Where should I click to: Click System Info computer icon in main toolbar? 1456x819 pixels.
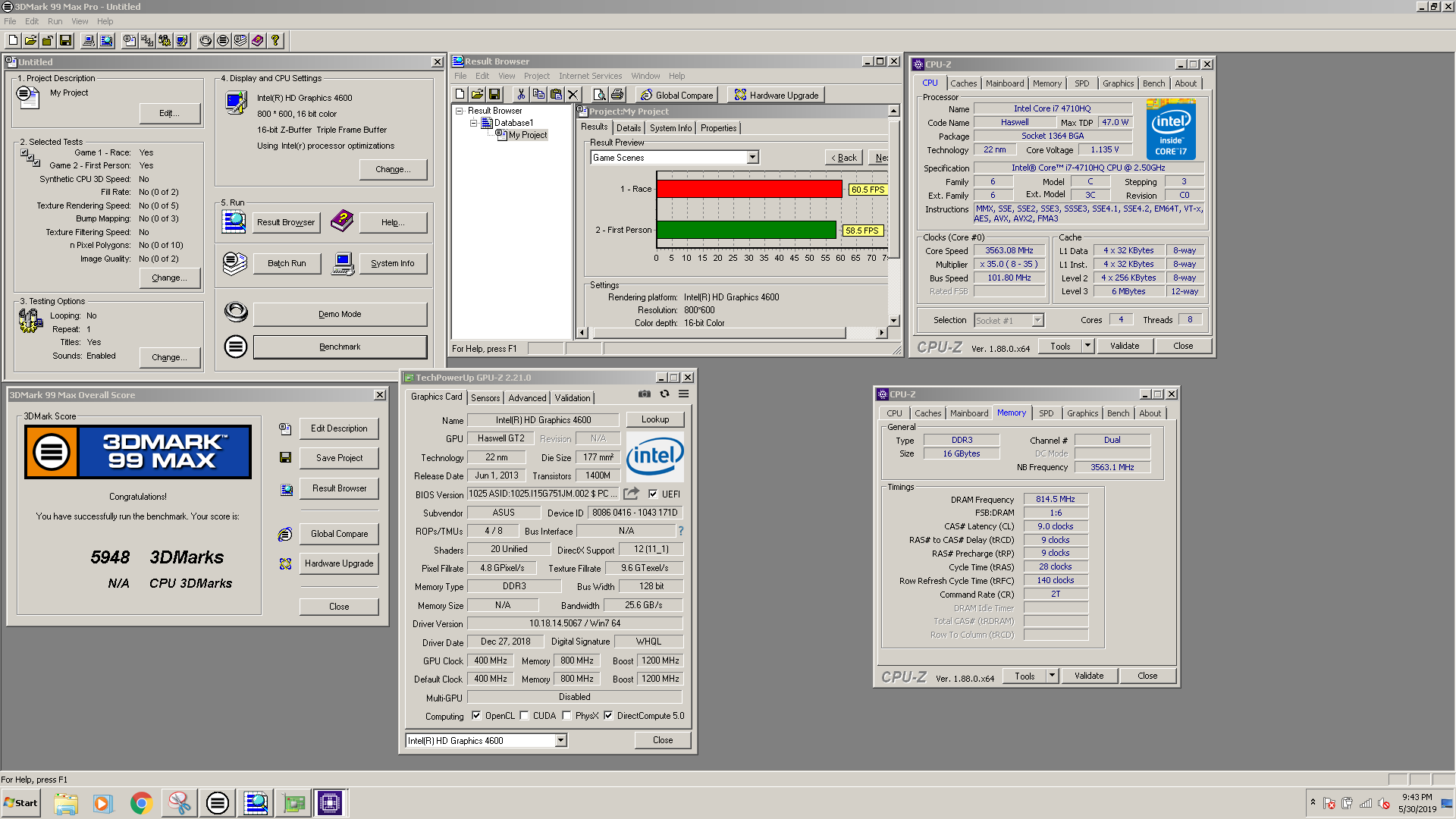coord(89,40)
